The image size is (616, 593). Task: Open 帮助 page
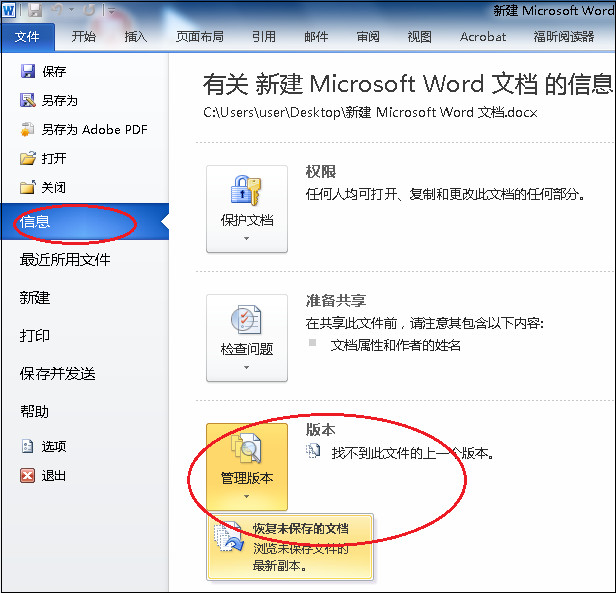coord(35,411)
